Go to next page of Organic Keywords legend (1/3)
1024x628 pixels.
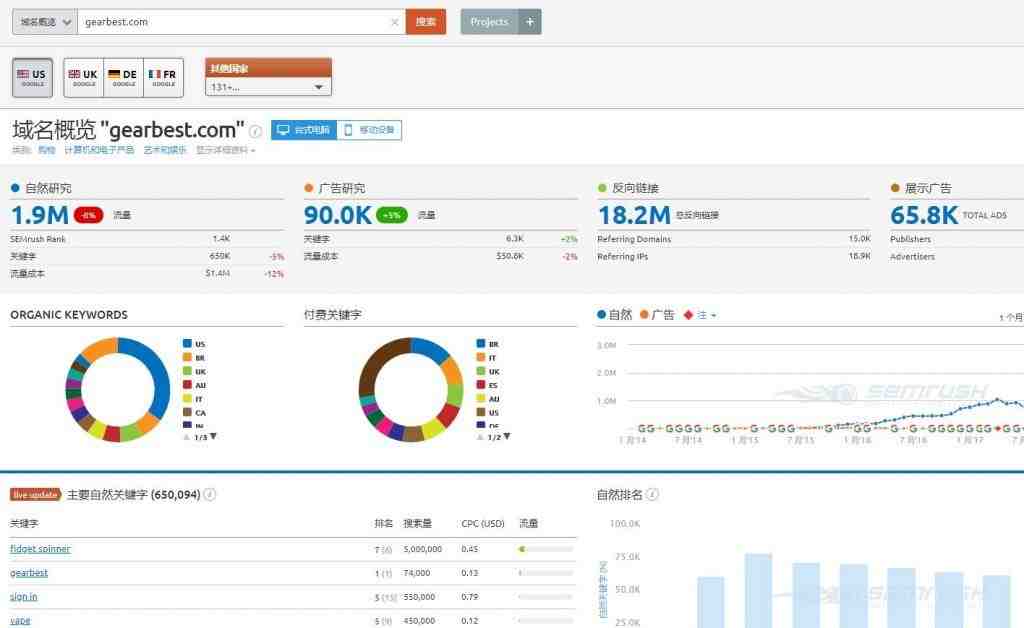point(214,436)
